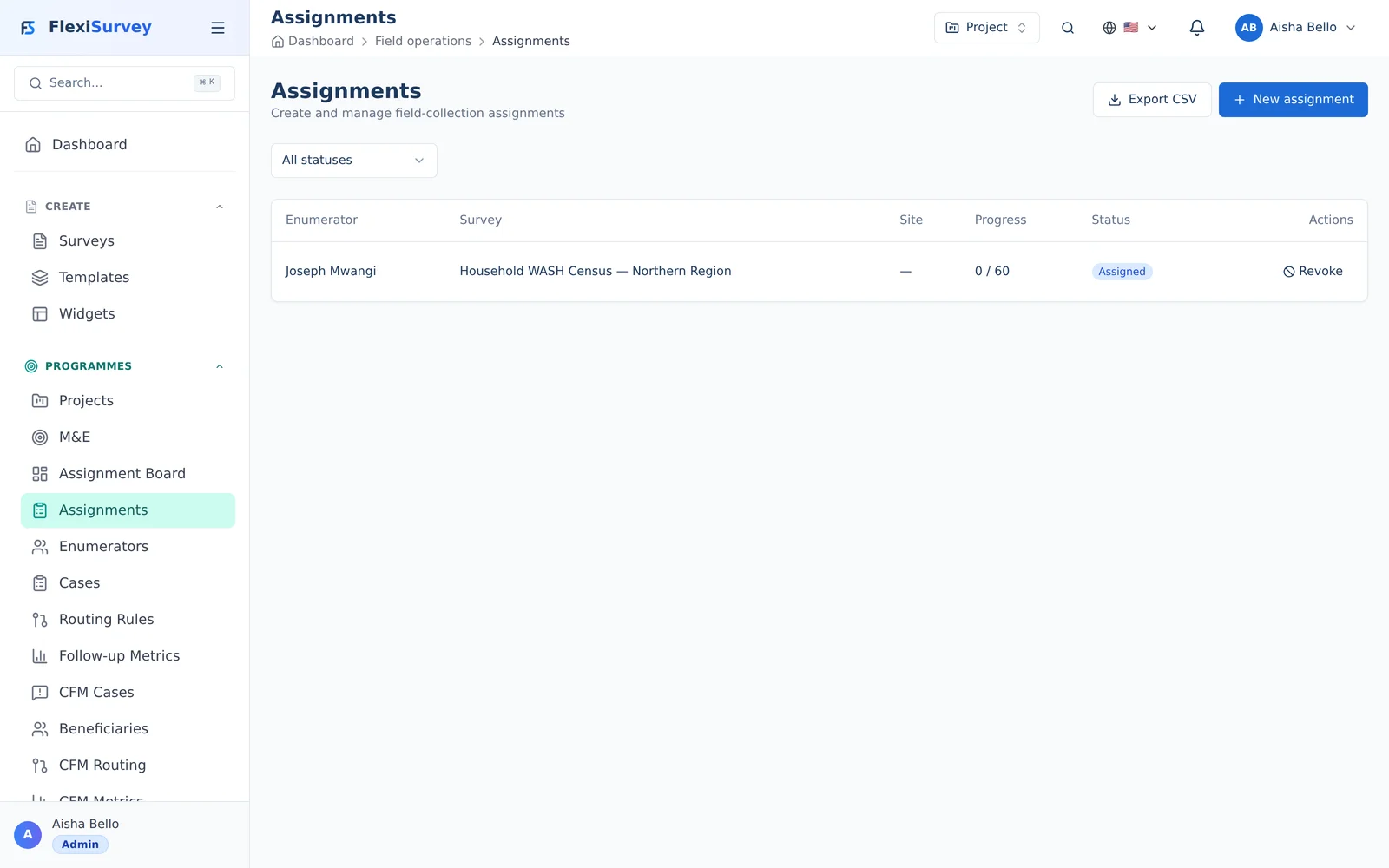This screenshot has height=868, width=1389.
Task: Click the AB user avatar in the header
Action: click(x=1248, y=28)
